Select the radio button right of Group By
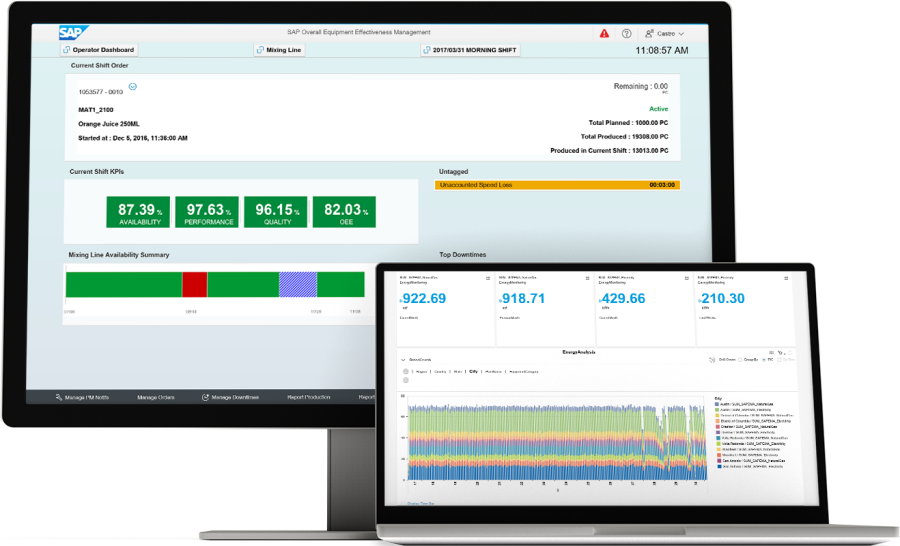 click(x=764, y=360)
